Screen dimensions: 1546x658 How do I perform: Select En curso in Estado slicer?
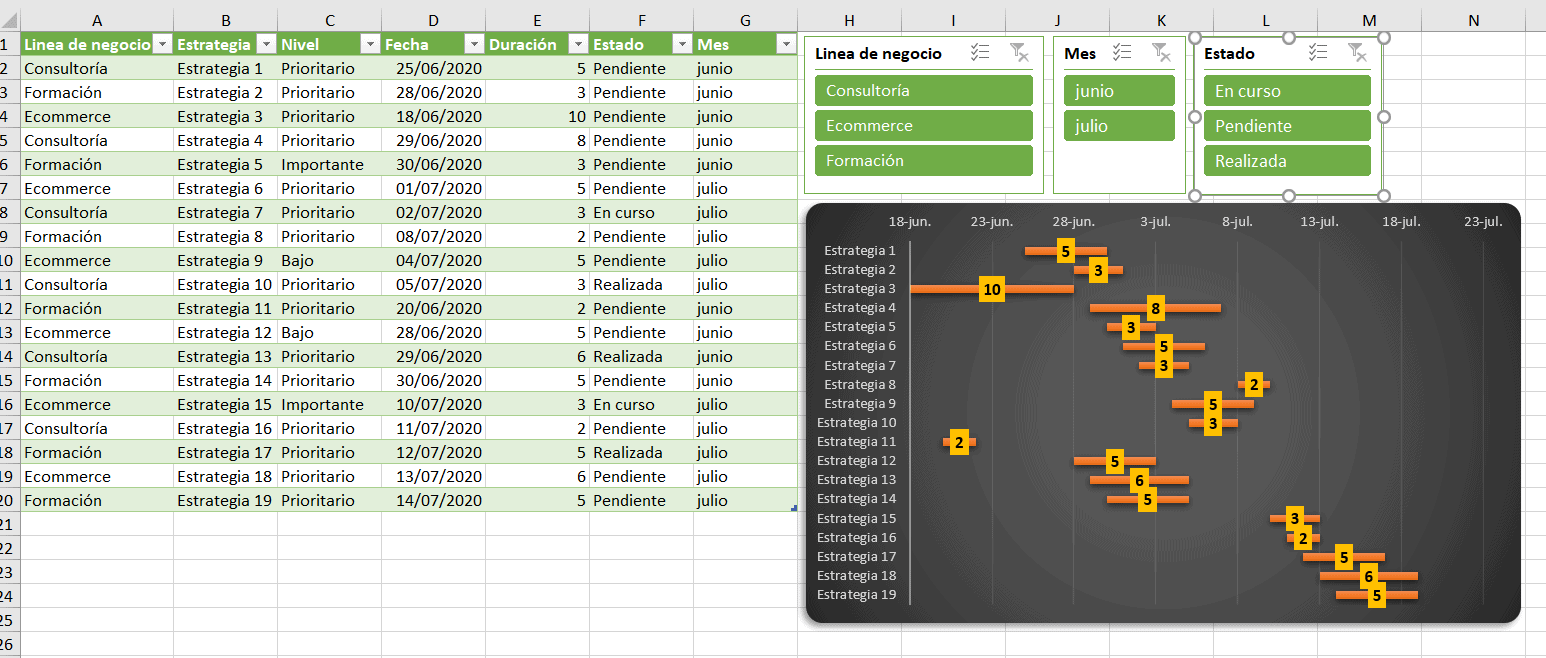[x=1288, y=91]
